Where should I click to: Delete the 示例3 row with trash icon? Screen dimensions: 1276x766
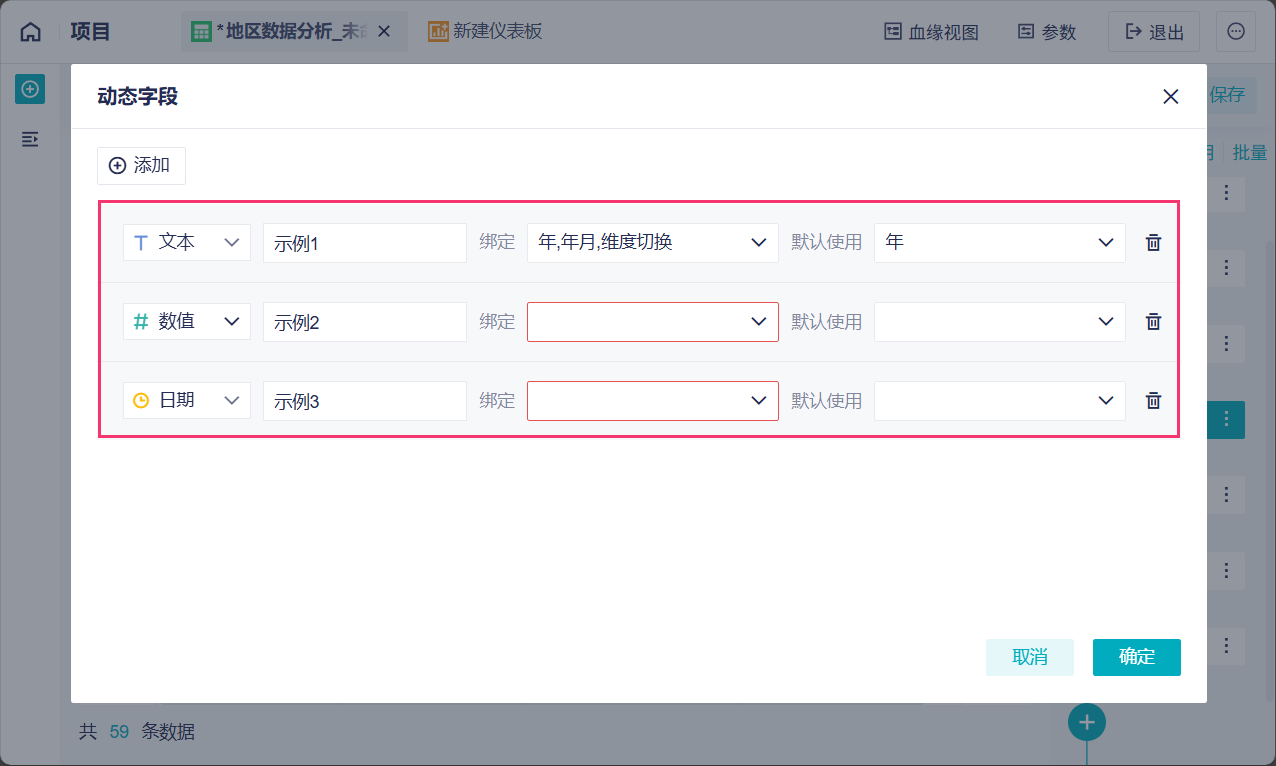click(1153, 400)
